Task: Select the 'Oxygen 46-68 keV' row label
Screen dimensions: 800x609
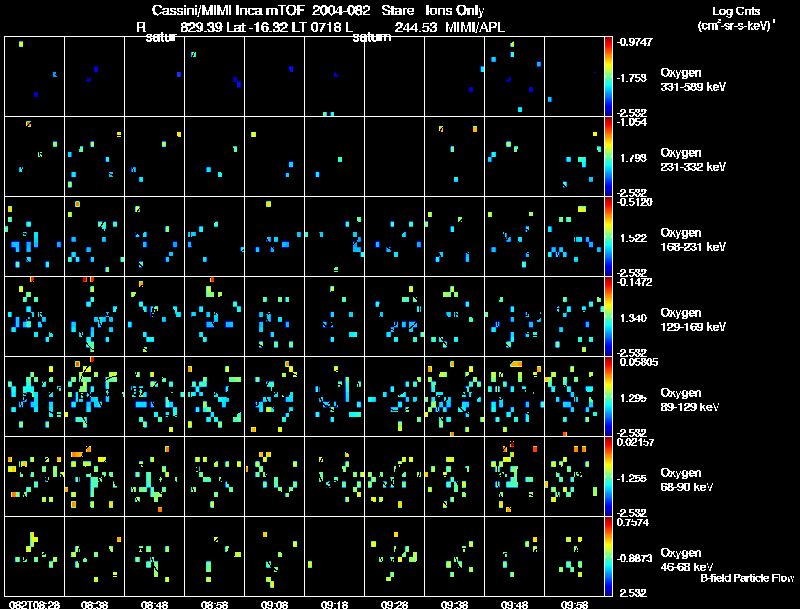Action: click(x=687, y=560)
